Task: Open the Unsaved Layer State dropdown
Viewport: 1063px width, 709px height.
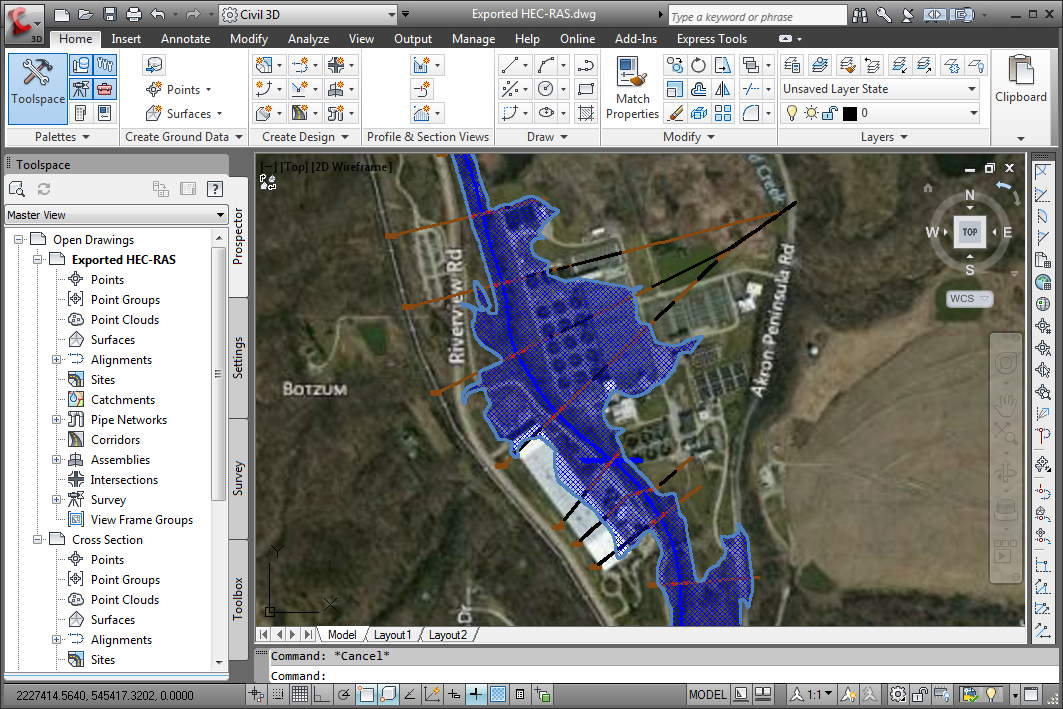Action: [x=880, y=89]
